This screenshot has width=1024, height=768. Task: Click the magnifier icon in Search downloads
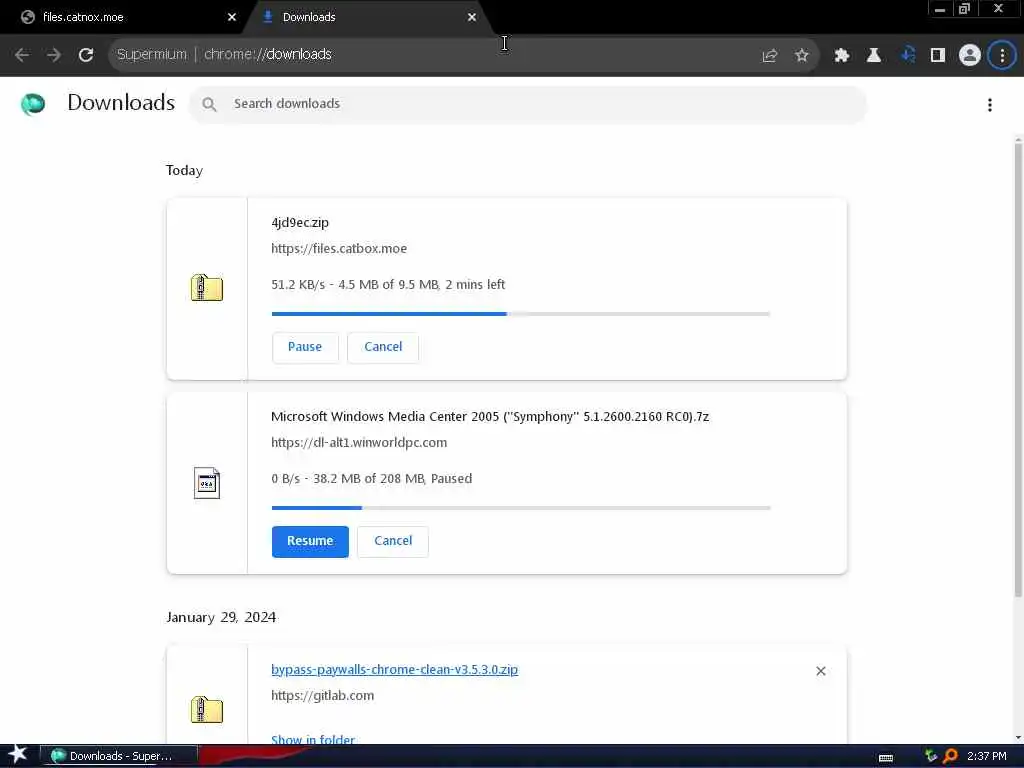[209, 104]
